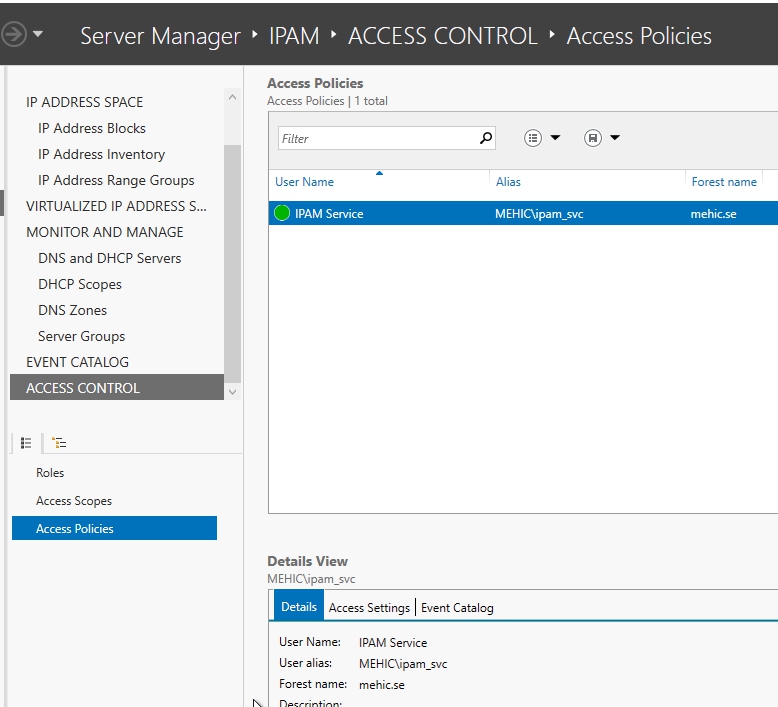Click the list view criteria icon
Viewport: 778px width, 707px height.
pos(533,138)
